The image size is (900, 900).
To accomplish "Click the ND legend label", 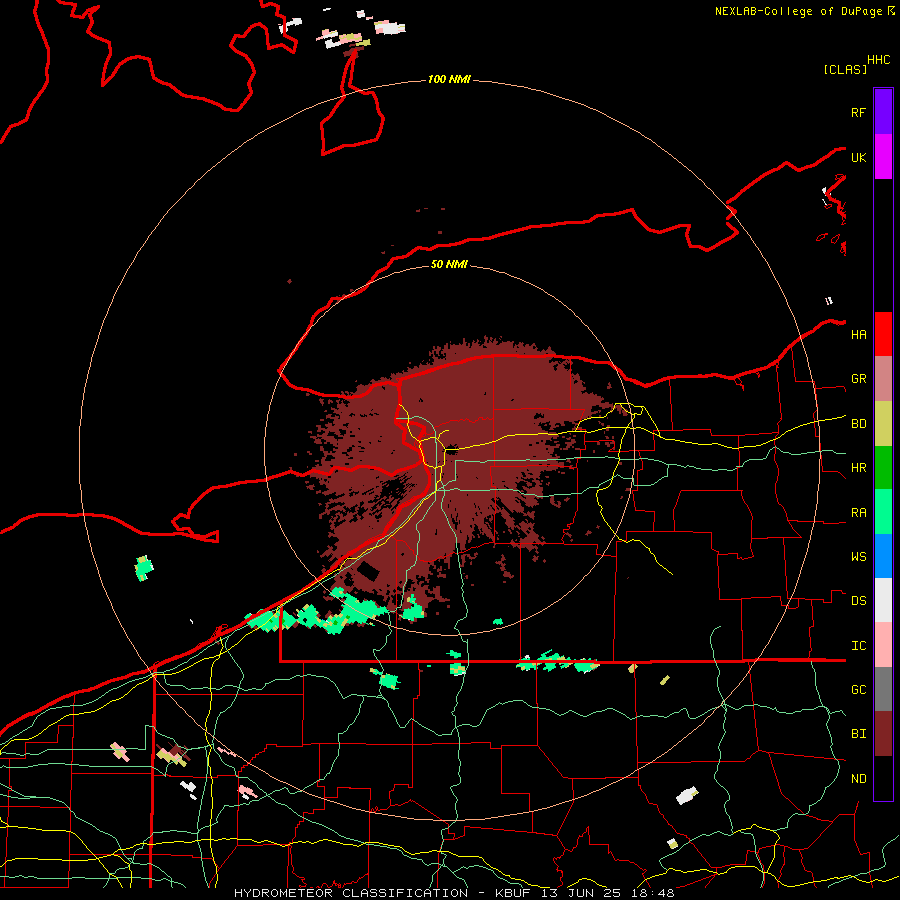I will click(x=859, y=778).
